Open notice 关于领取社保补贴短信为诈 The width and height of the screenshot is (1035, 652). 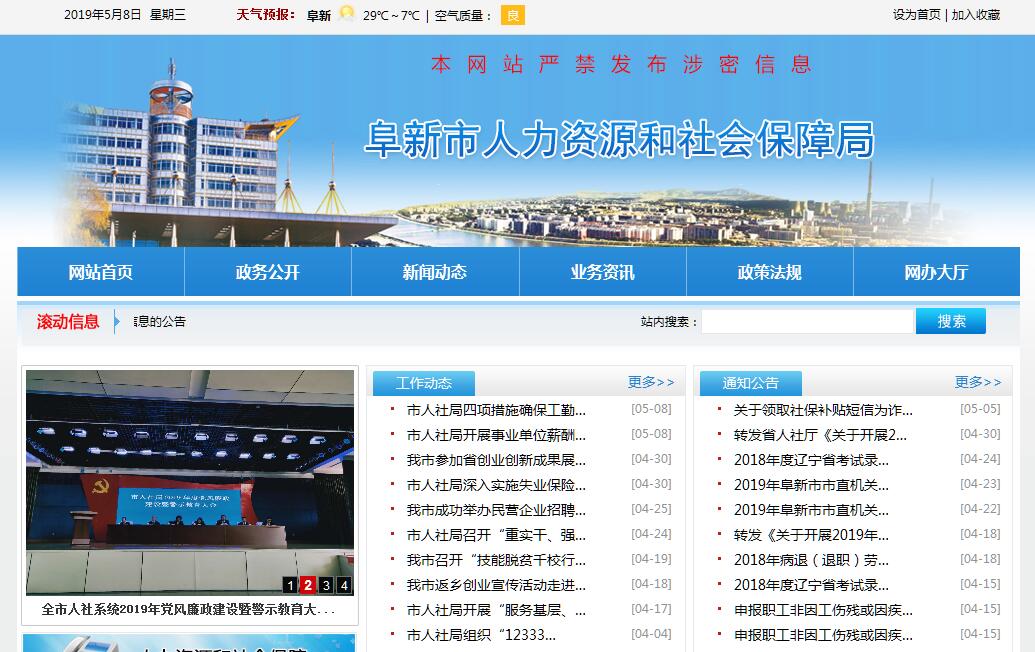coord(823,409)
